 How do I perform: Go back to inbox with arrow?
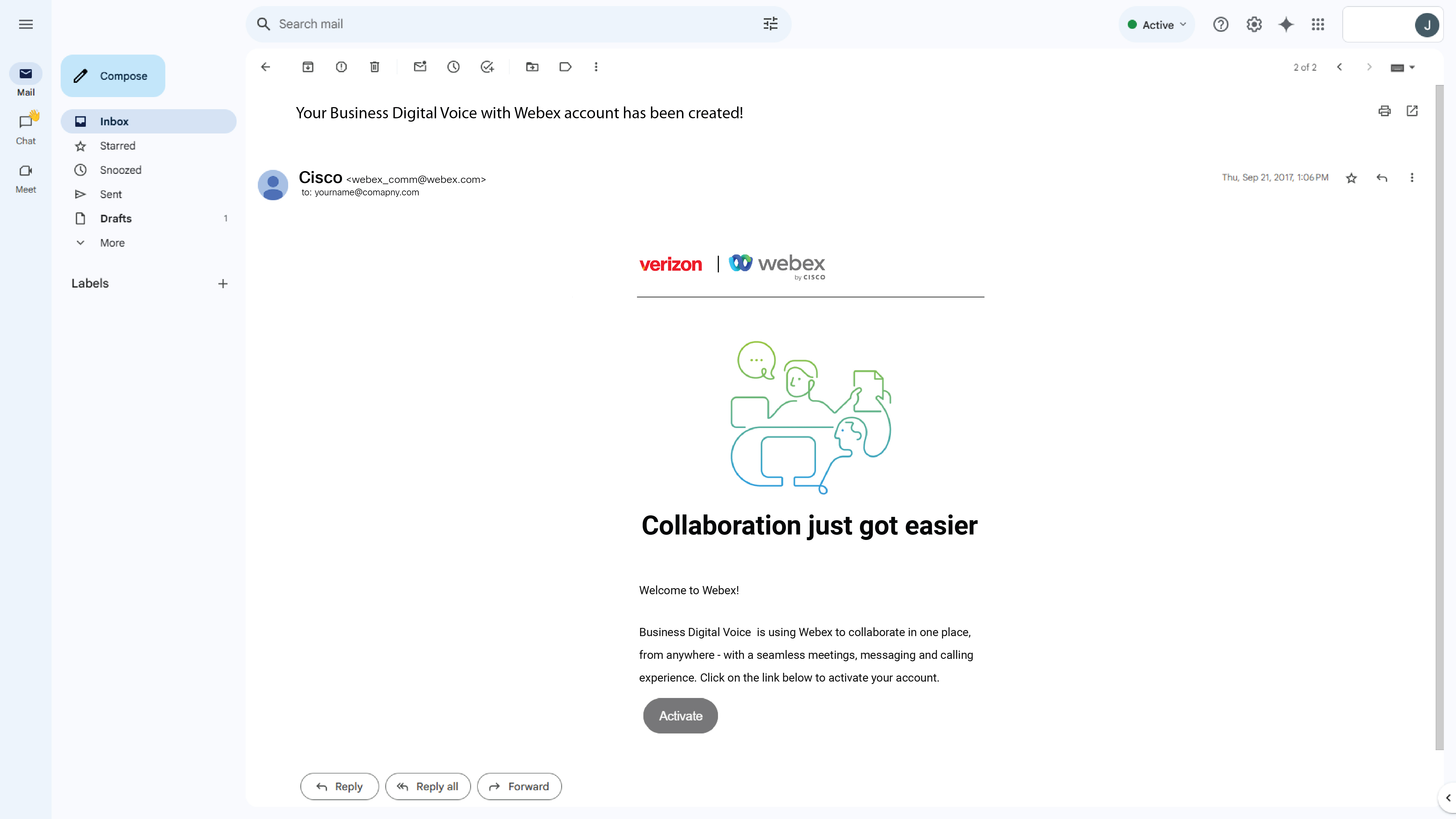click(x=266, y=67)
